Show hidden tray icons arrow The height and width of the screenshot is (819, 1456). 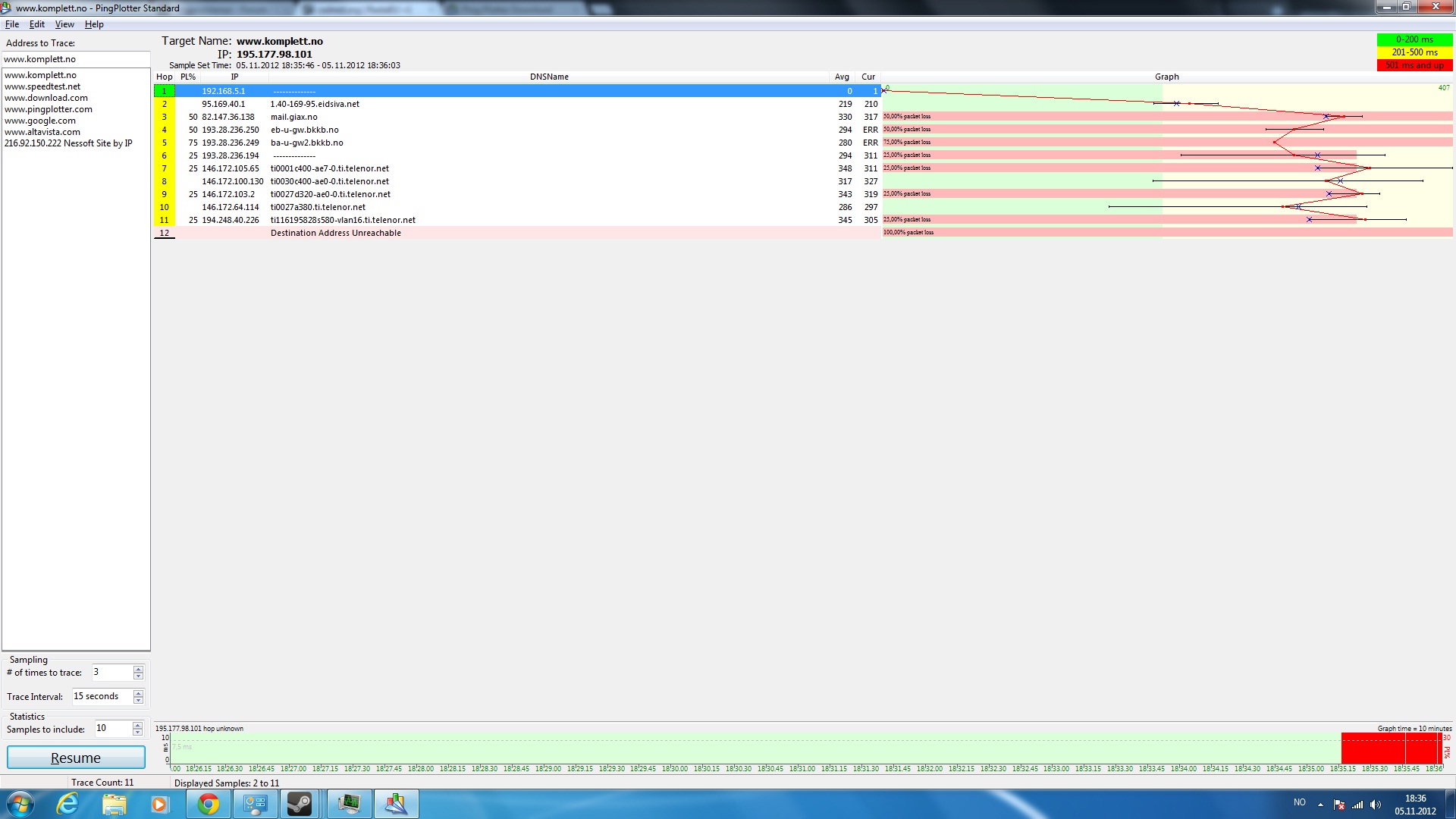[x=1320, y=805]
